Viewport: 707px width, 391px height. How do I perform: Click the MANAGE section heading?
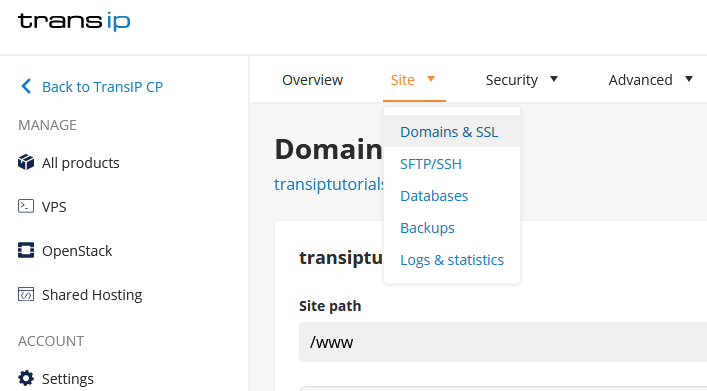[x=47, y=125]
